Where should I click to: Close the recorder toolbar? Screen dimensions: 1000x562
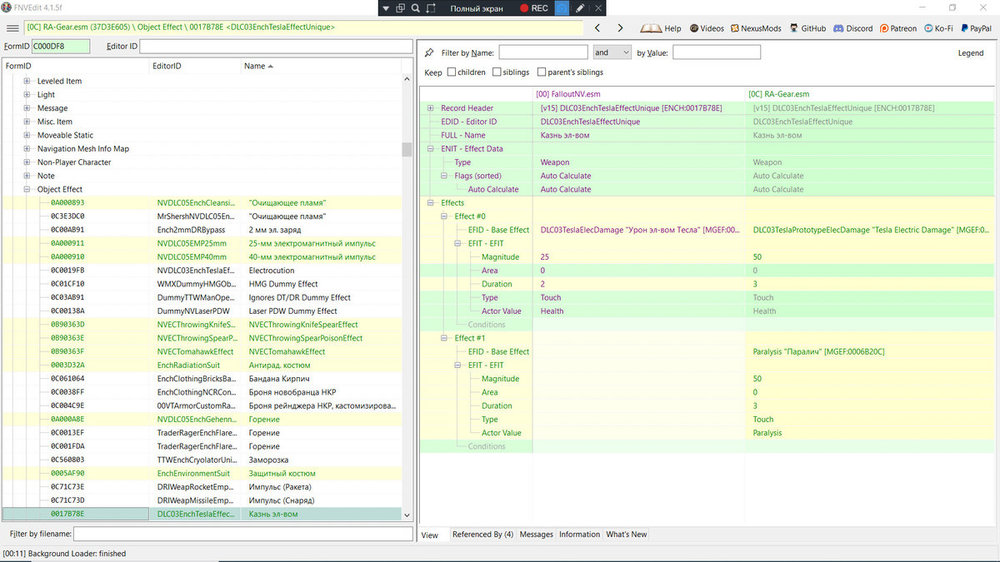[598, 8]
